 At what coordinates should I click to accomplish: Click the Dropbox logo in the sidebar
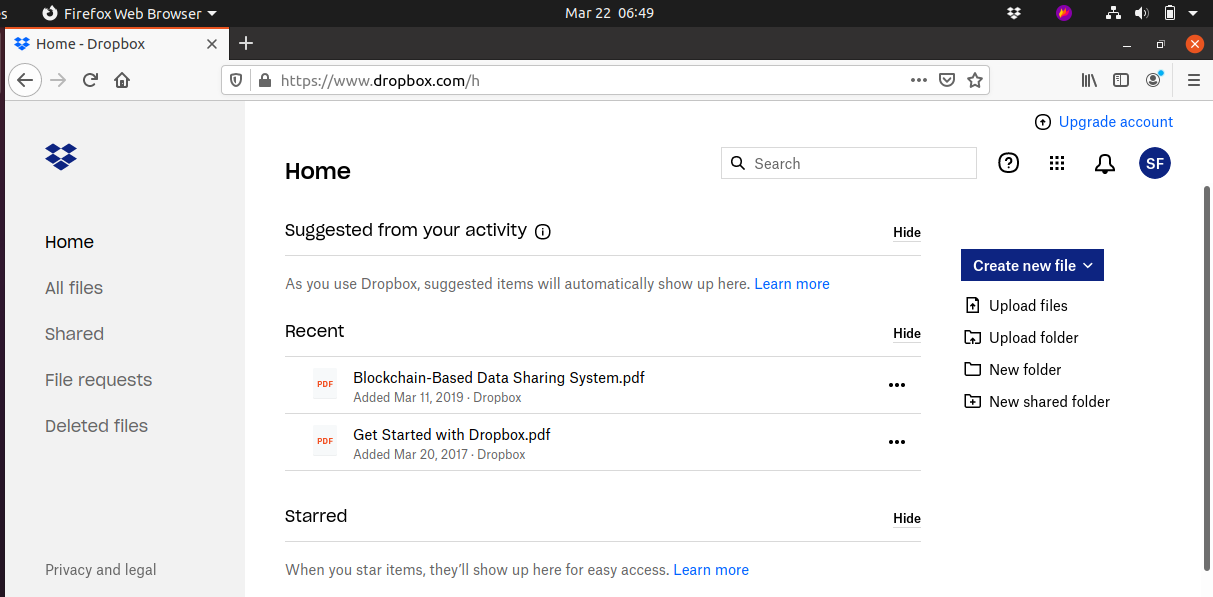tap(61, 156)
